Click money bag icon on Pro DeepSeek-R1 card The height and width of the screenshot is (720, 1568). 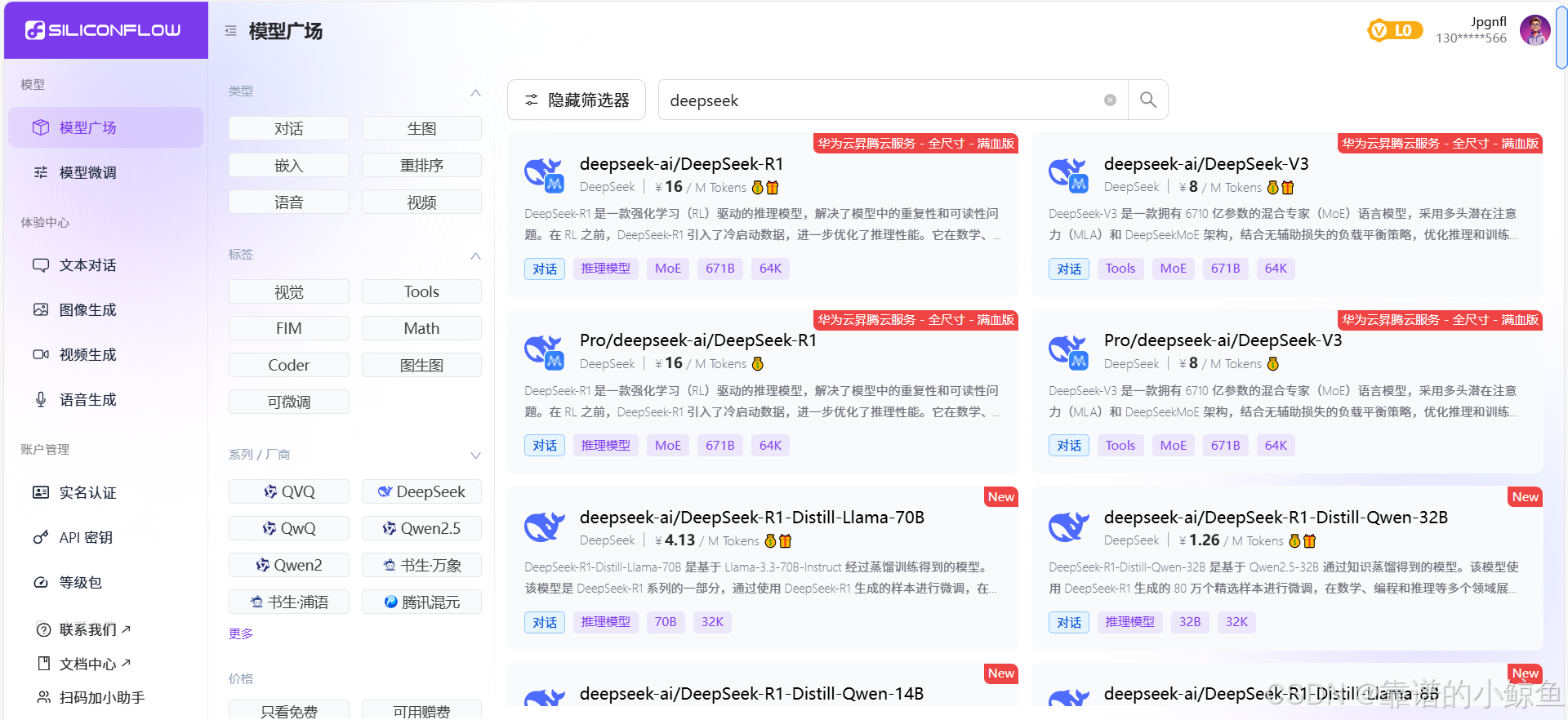pyautogui.click(x=757, y=364)
